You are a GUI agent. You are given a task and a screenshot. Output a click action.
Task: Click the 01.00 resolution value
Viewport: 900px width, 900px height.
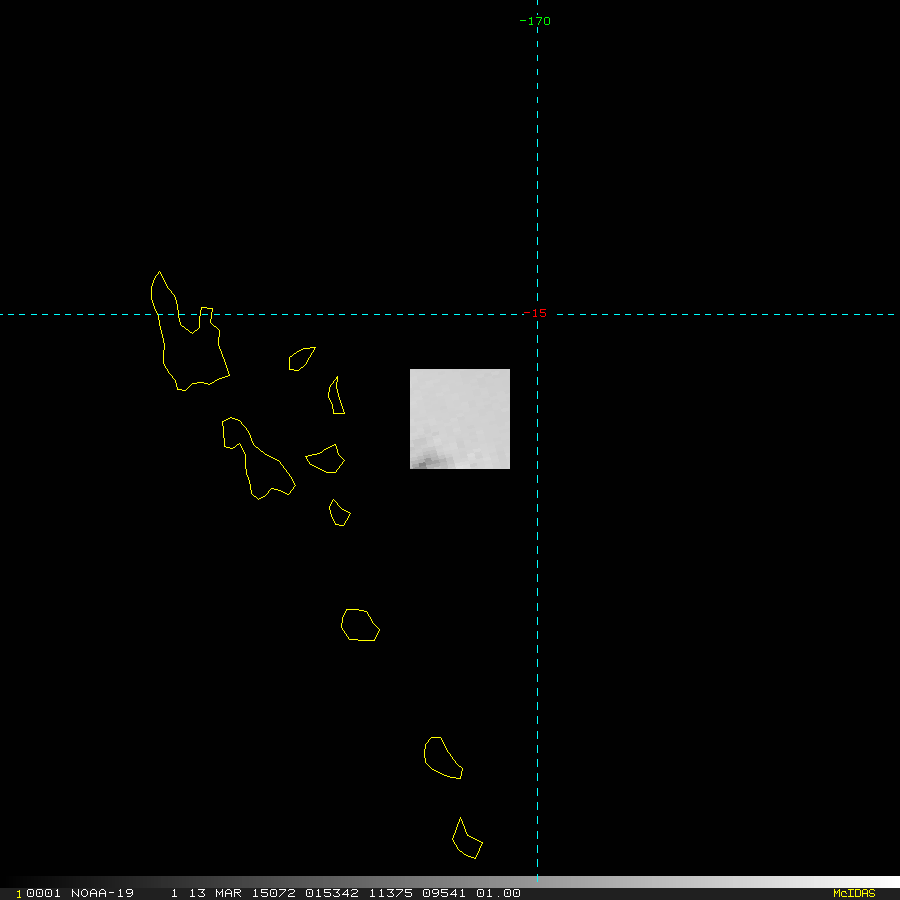[x=498, y=893]
